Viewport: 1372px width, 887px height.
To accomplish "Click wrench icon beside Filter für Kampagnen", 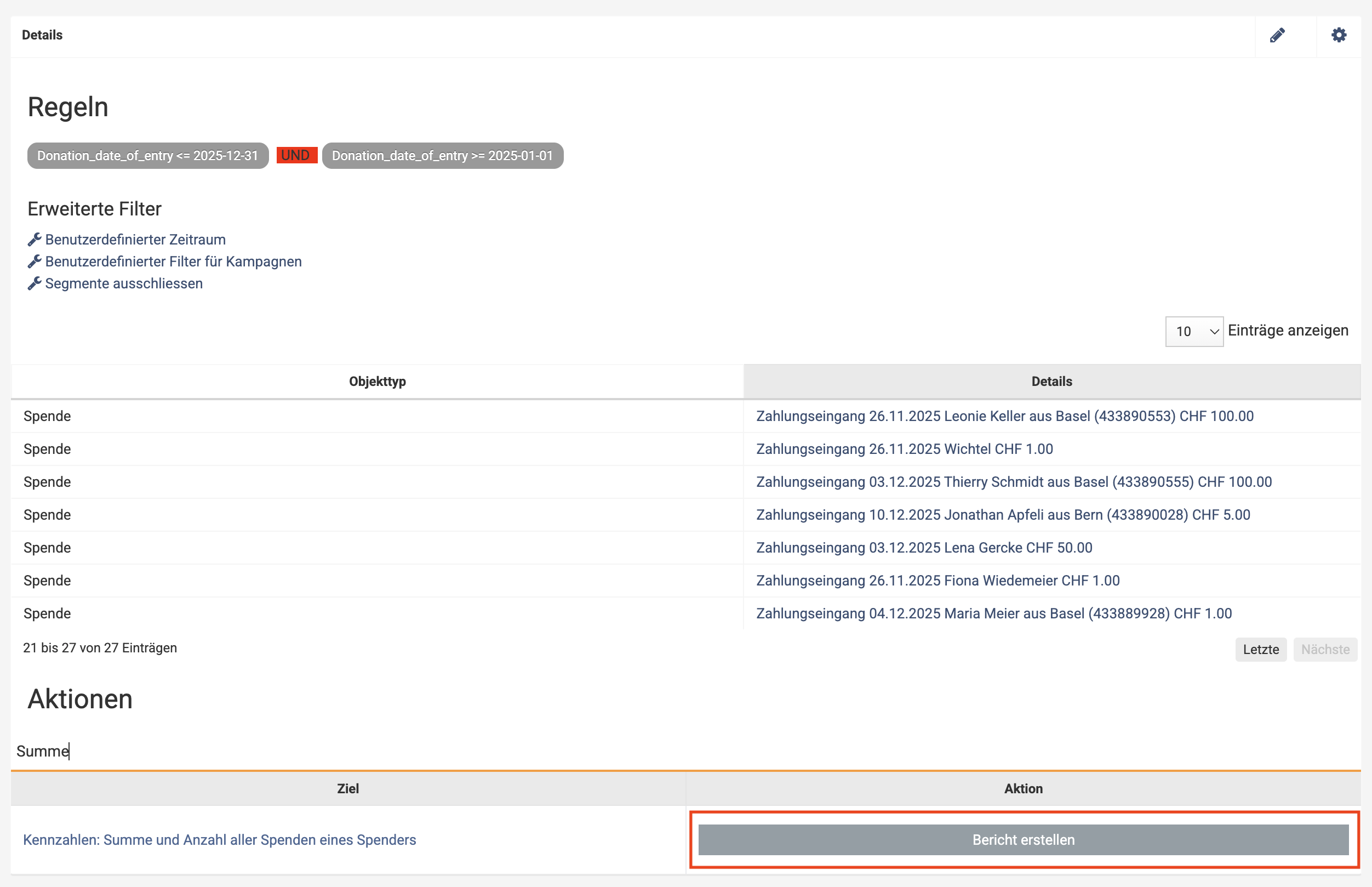I will [35, 261].
